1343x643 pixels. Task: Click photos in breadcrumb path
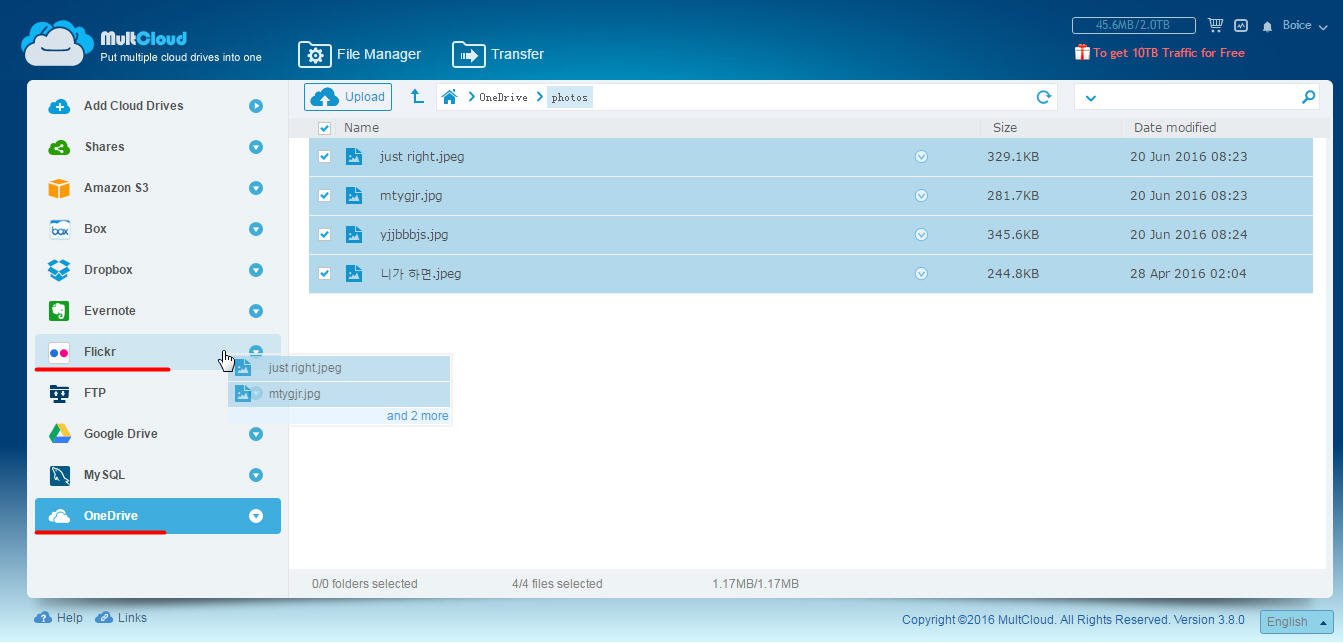click(570, 97)
